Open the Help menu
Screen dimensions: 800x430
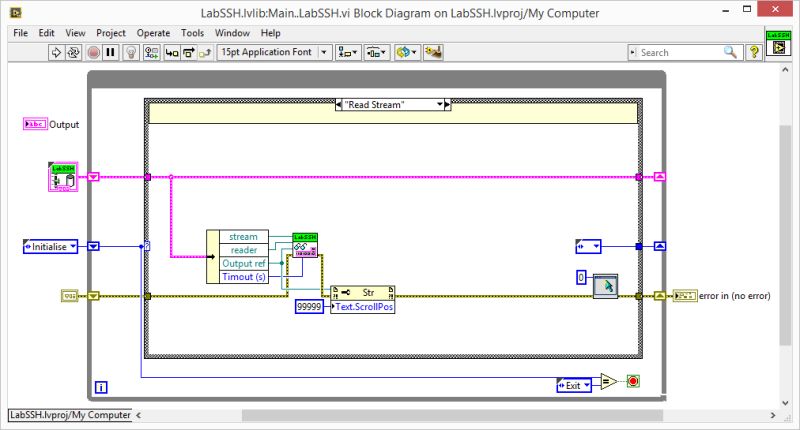pos(270,33)
